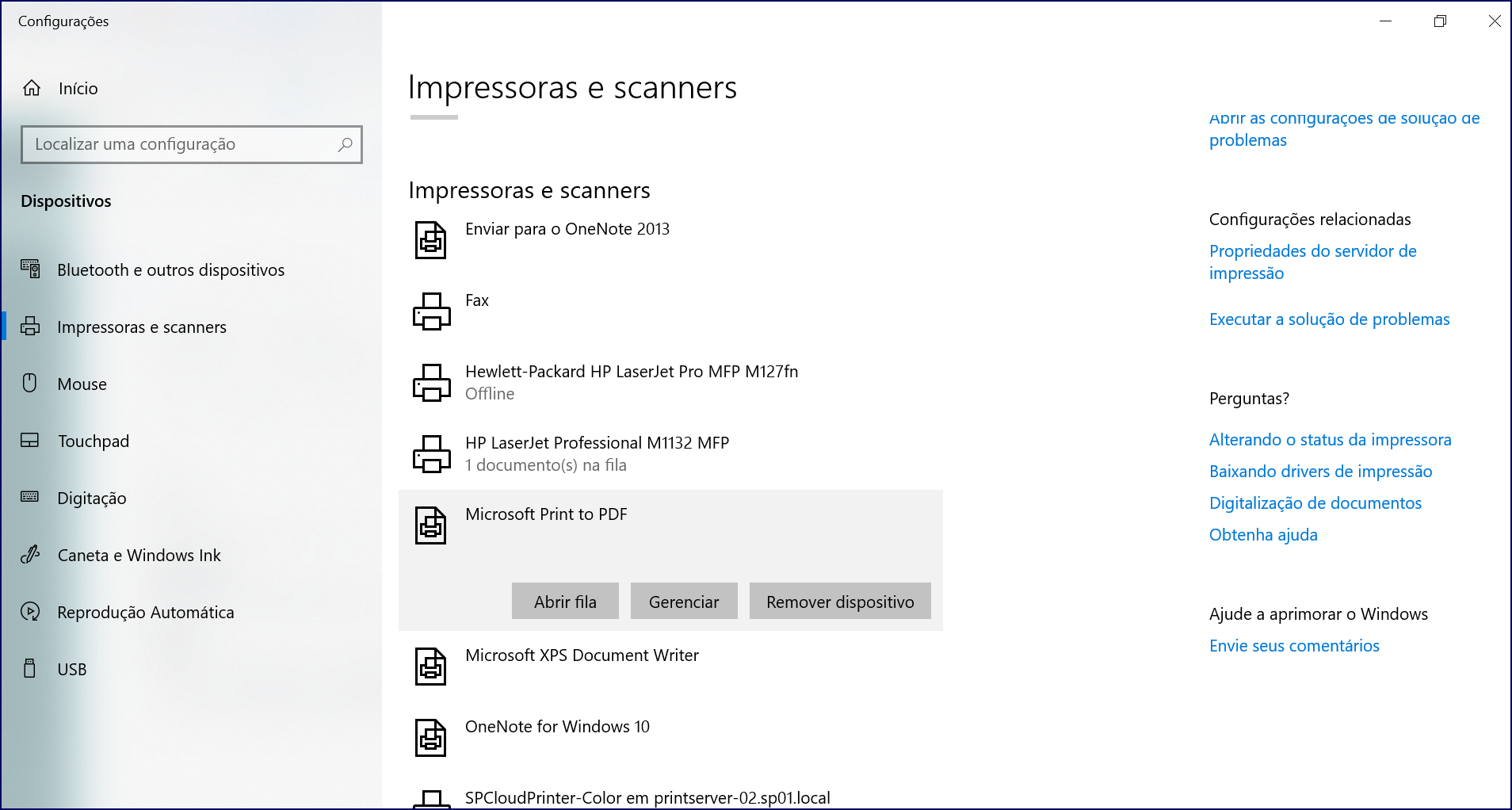Image resolution: width=1512 pixels, height=810 pixels.
Task: Open Baixando drivers de impressão link
Action: 1320,472
